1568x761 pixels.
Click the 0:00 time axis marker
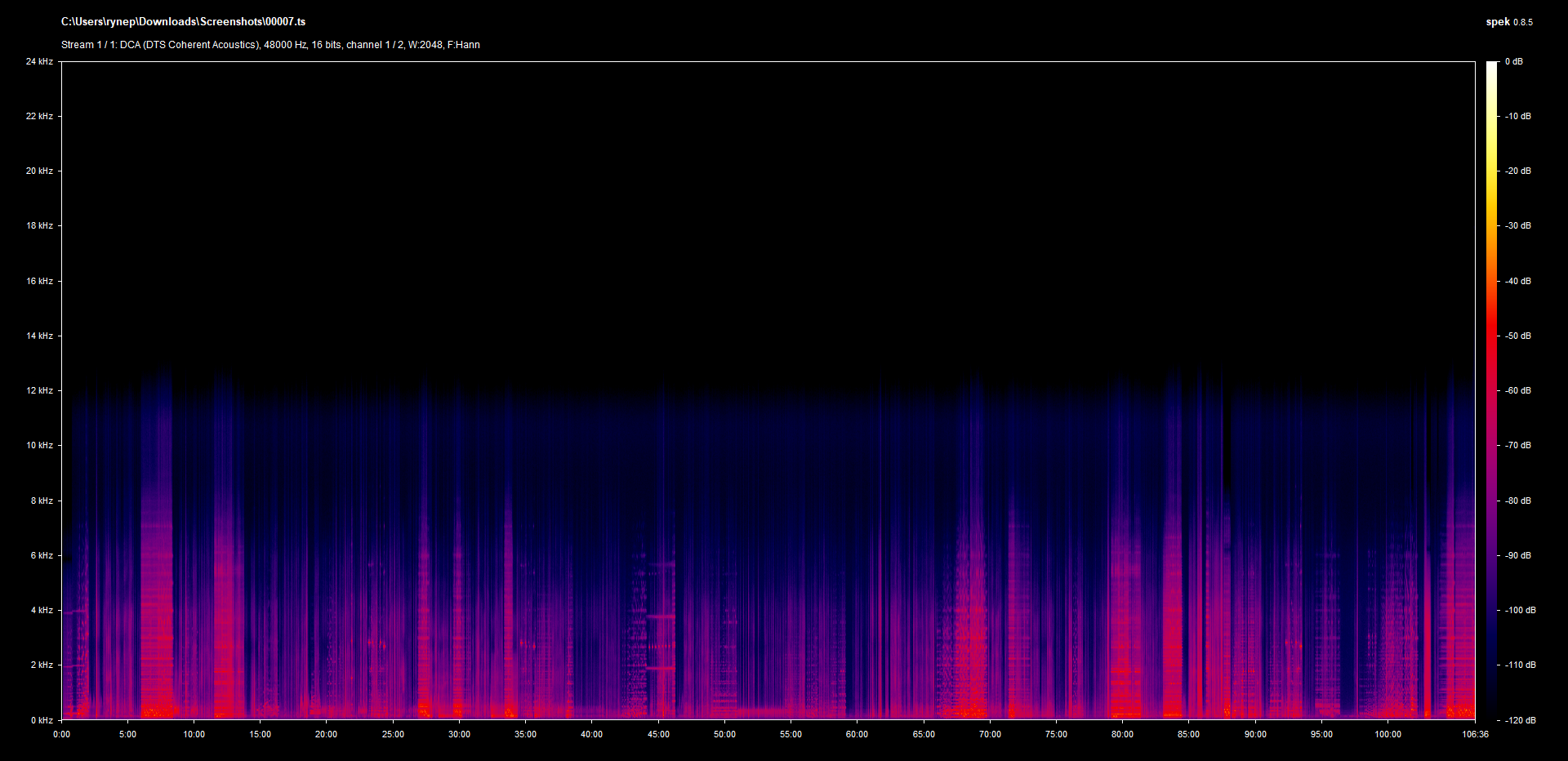pos(62,734)
